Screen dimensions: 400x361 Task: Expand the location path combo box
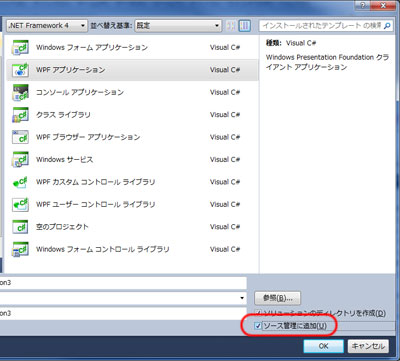242,298
